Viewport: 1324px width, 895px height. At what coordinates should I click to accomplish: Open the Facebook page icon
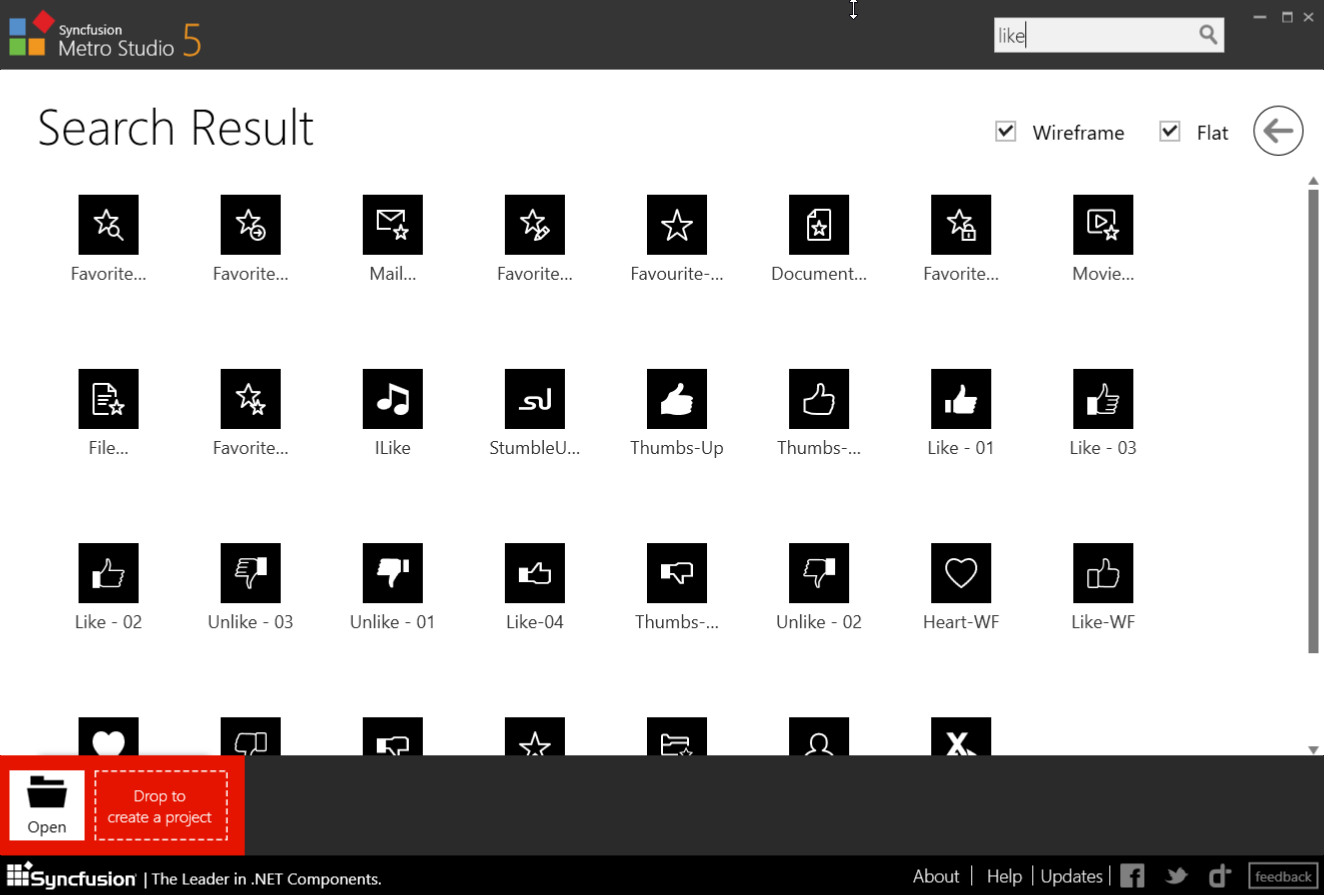(x=1132, y=876)
